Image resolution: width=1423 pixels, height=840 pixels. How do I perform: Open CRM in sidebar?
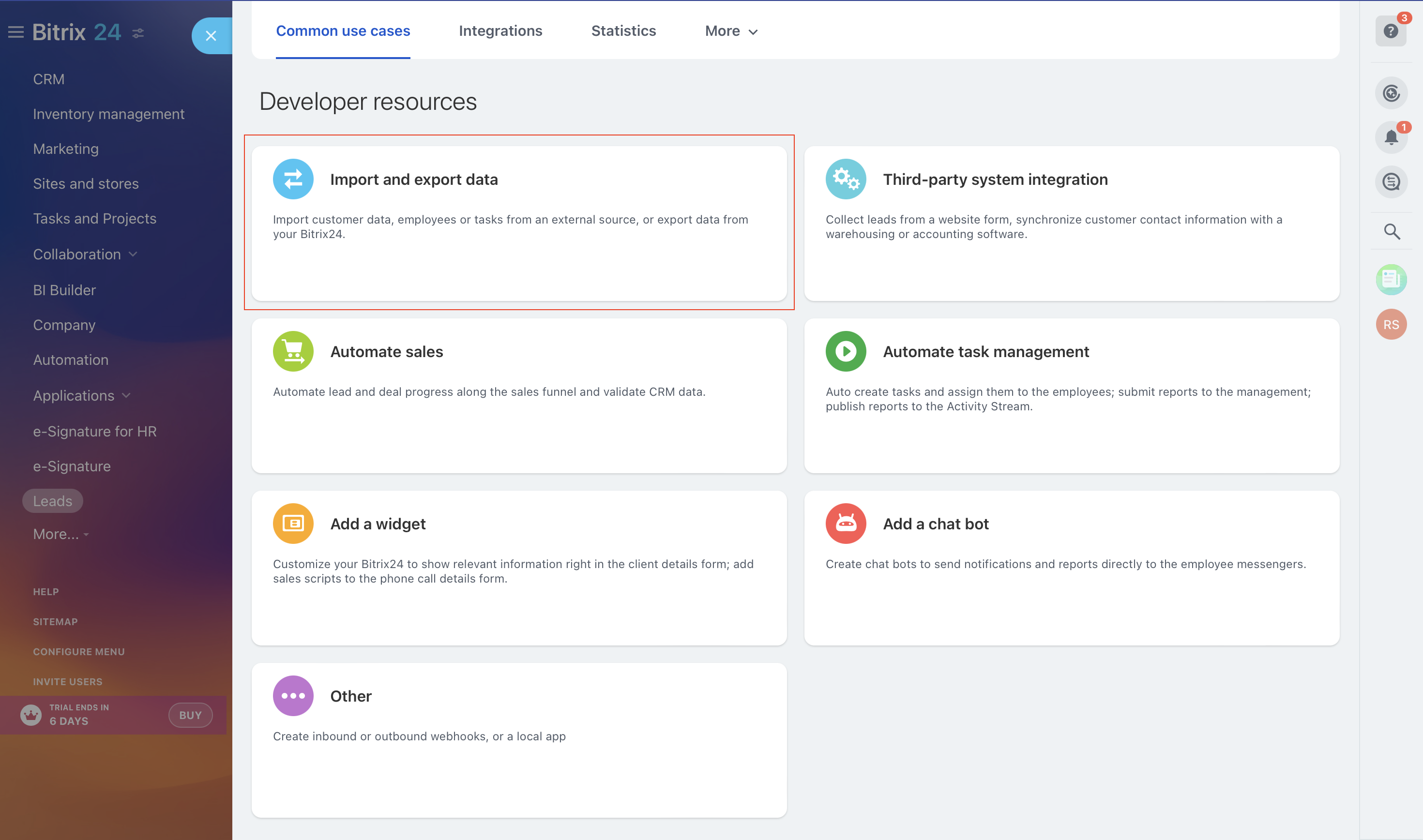49,79
